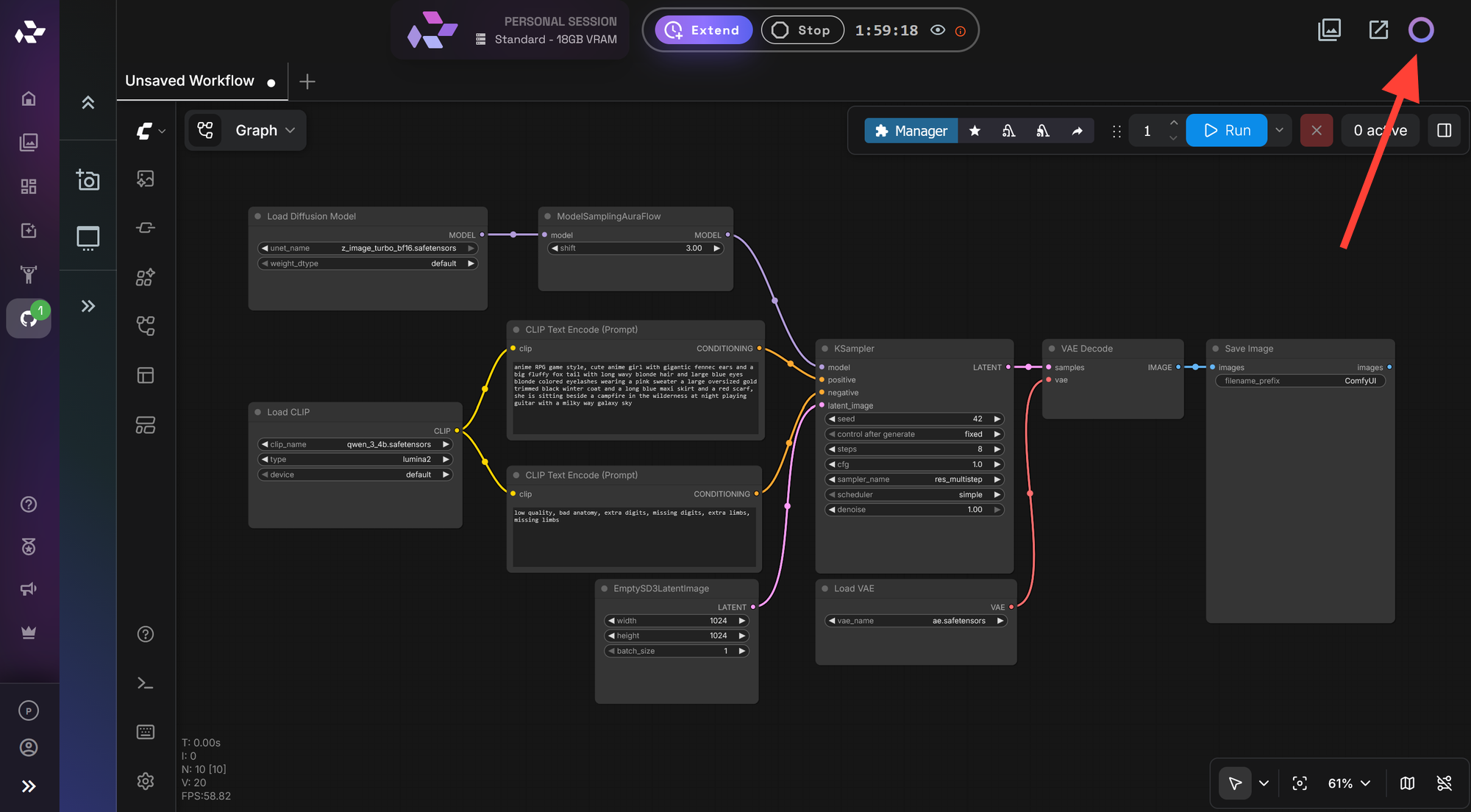Edit the filename_prefix ComfyUI field
1471x812 pixels.
(1300, 380)
